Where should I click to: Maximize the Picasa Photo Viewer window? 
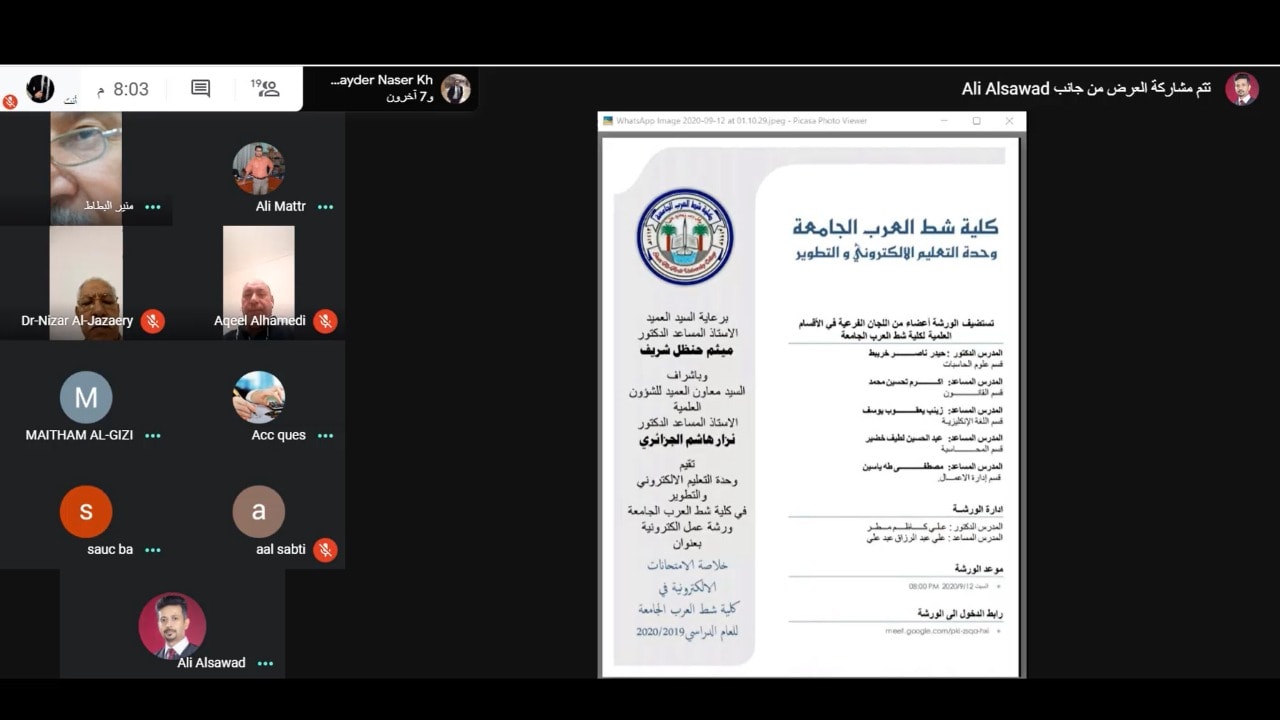tap(977, 121)
